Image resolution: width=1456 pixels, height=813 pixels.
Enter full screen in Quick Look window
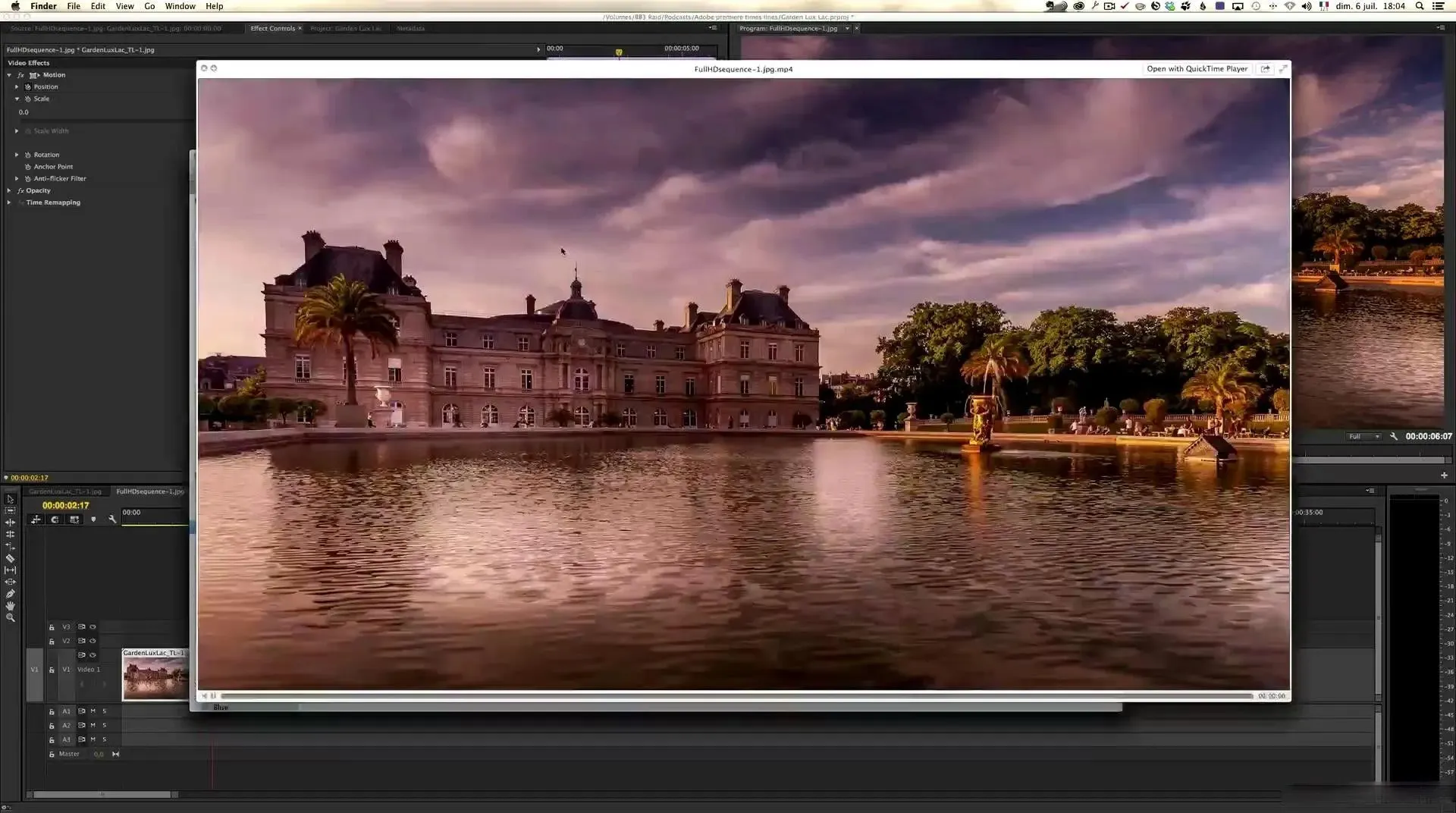point(1283,69)
